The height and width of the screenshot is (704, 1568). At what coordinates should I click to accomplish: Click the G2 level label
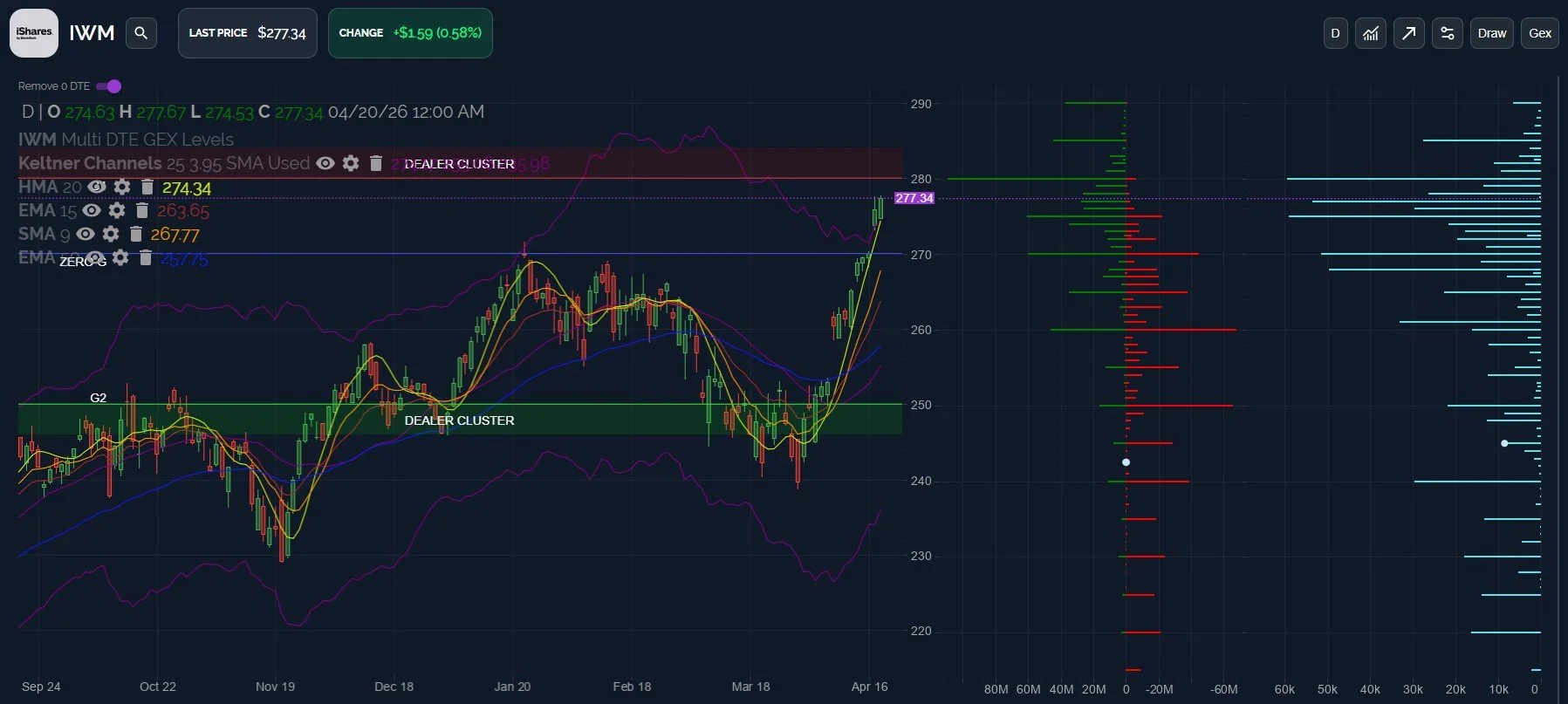pos(99,398)
